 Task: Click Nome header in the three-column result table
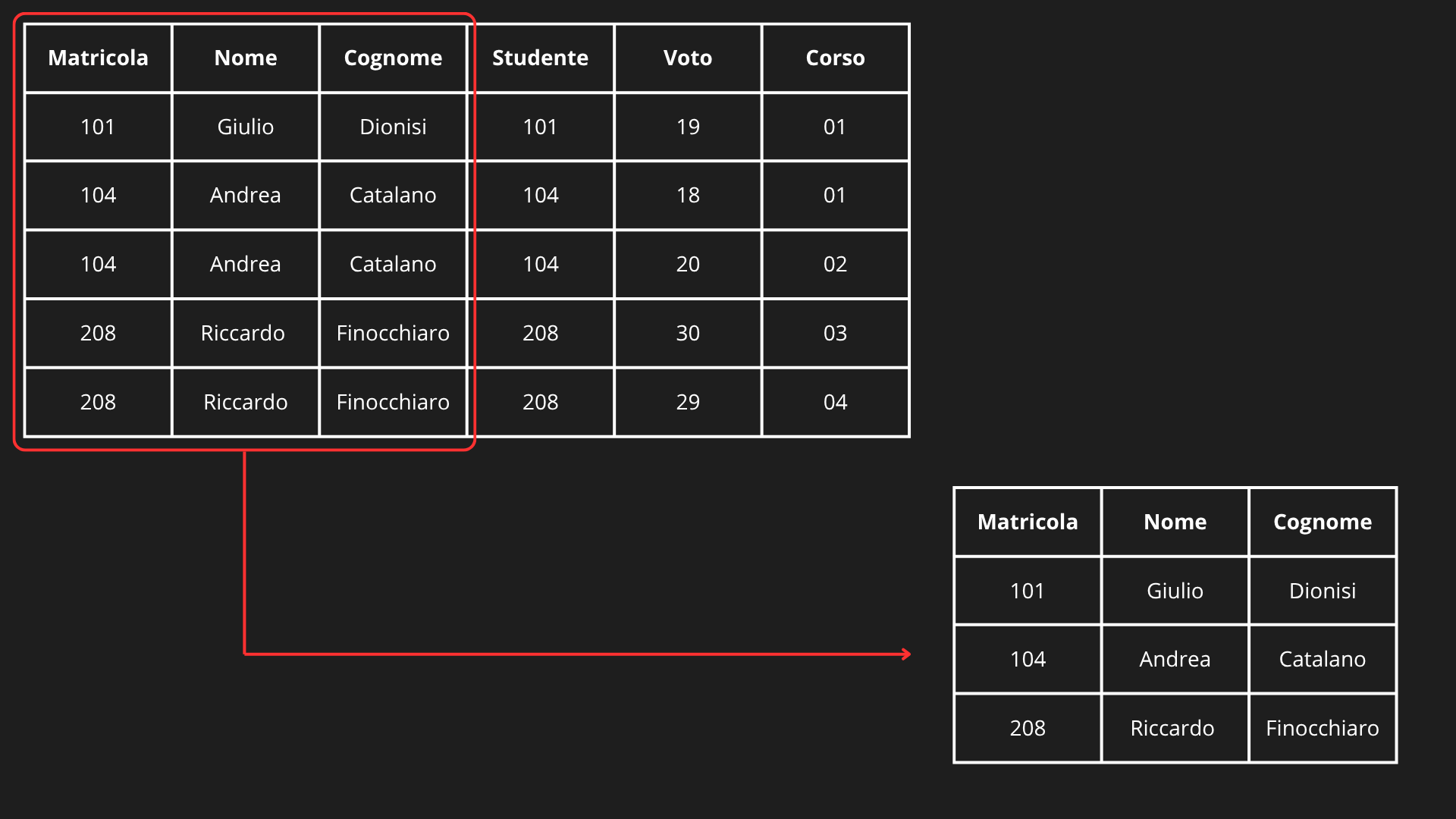point(1175,522)
